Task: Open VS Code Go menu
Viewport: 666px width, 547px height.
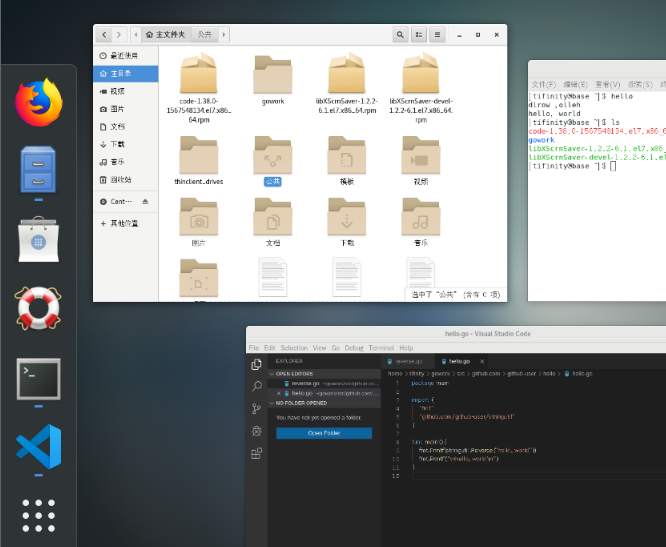Action: click(336, 348)
